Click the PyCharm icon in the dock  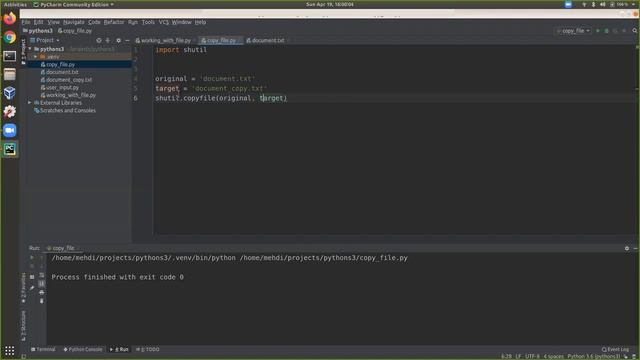pos(10,149)
